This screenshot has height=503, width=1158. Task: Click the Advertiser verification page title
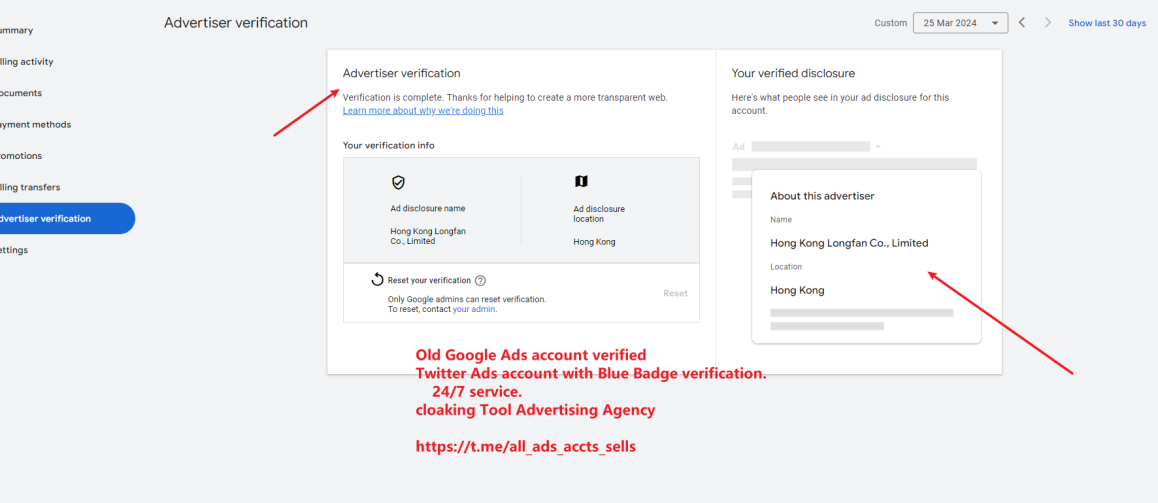(236, 23)
